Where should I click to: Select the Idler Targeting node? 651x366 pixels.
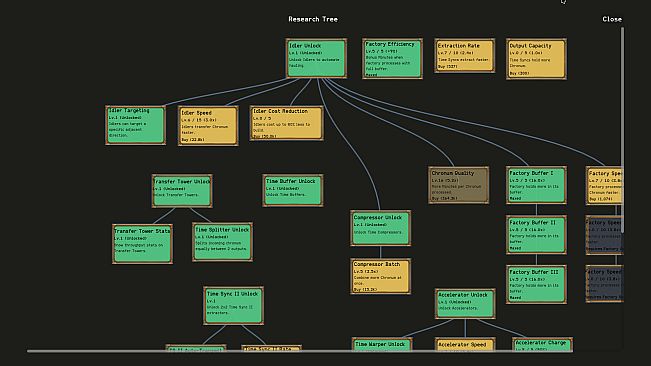pos(135,125)
